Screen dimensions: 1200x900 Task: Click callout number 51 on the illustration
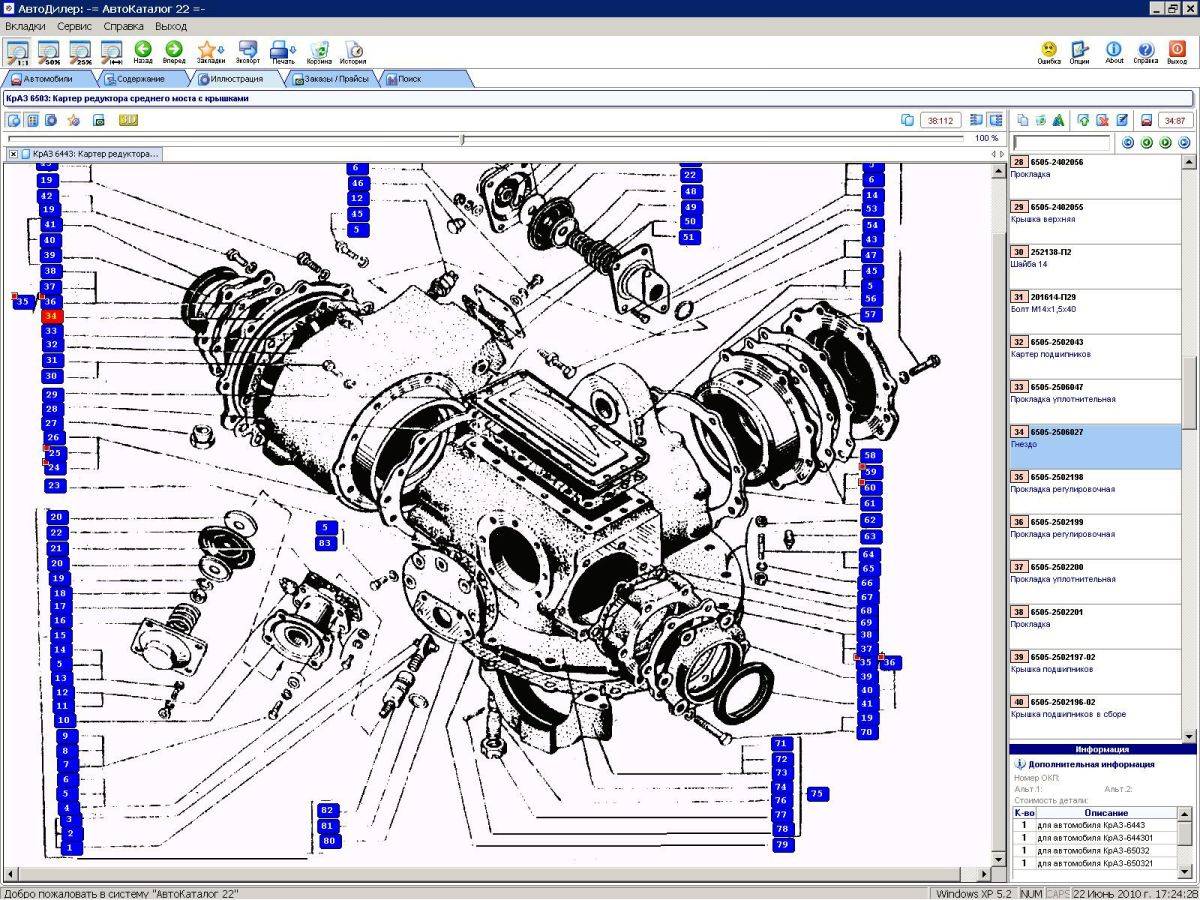tap(689, 238)
